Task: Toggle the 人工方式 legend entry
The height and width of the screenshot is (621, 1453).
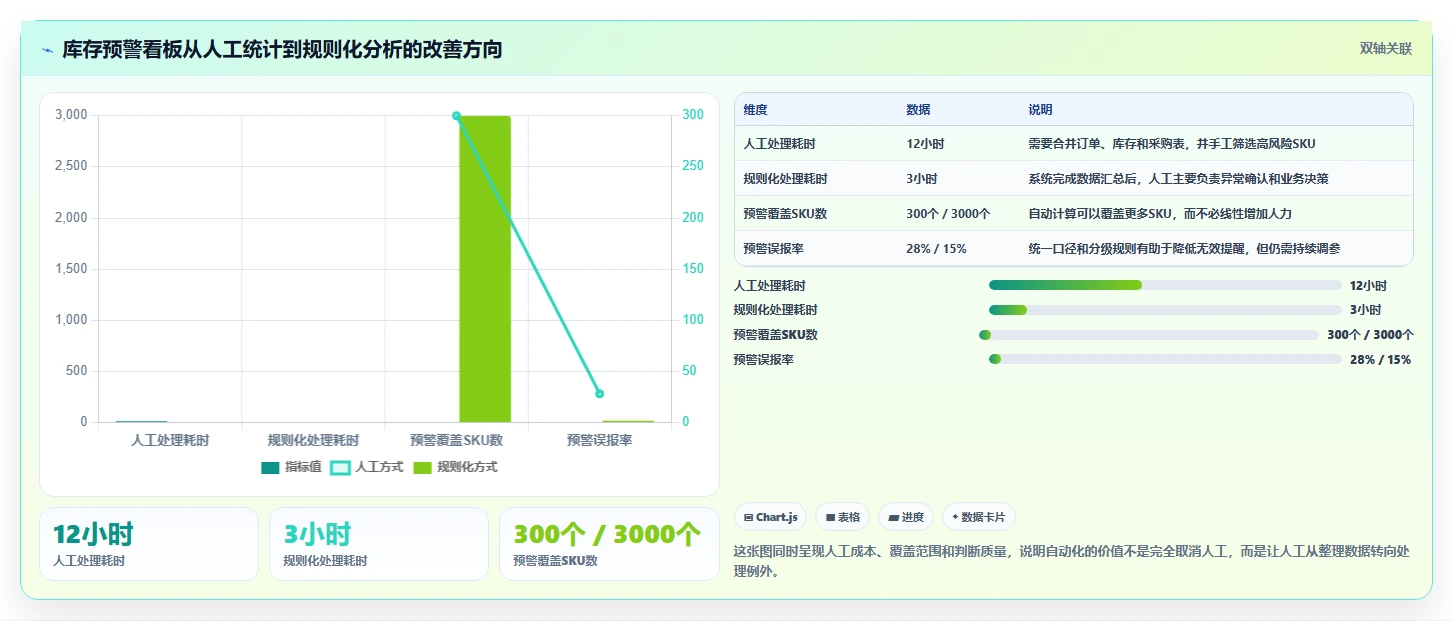Action: (367, 467)
